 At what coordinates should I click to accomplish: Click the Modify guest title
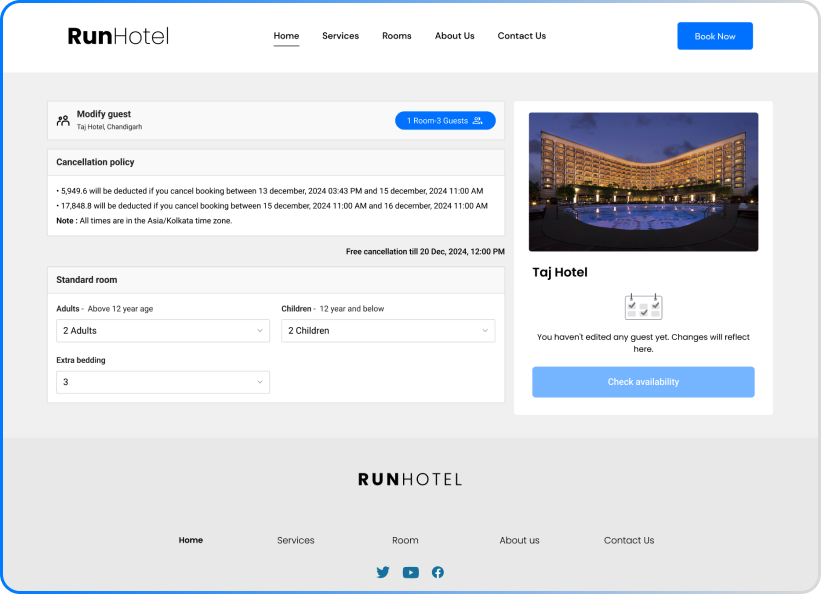(x=104, y=114)
